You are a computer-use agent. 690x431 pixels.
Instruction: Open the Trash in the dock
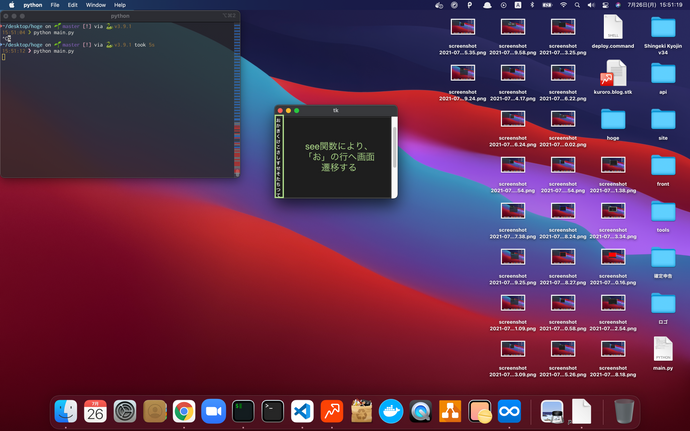click(624, 411)
